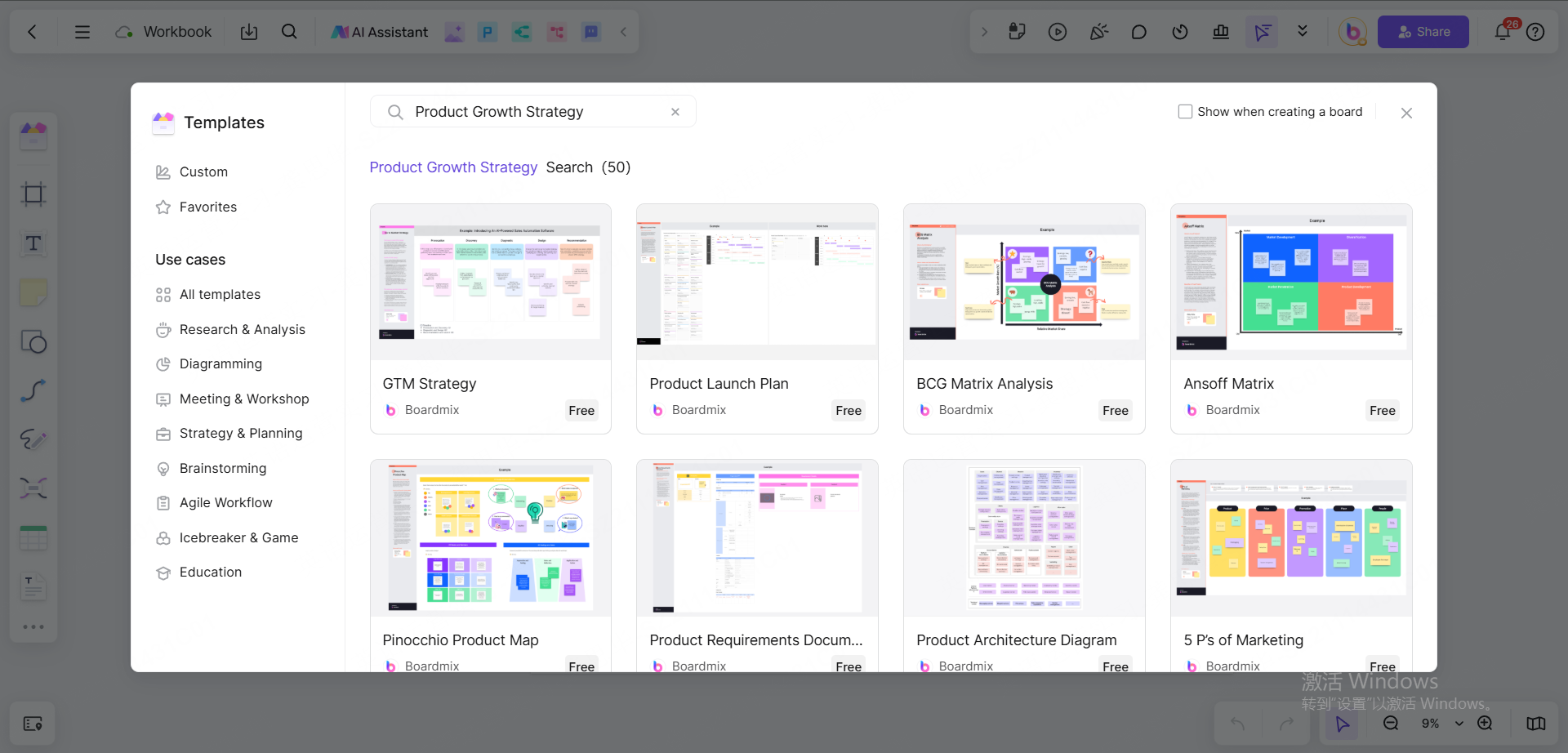1568x753 pixels.
Task: Open the comment bubble tool
Action: [1139, 32]
